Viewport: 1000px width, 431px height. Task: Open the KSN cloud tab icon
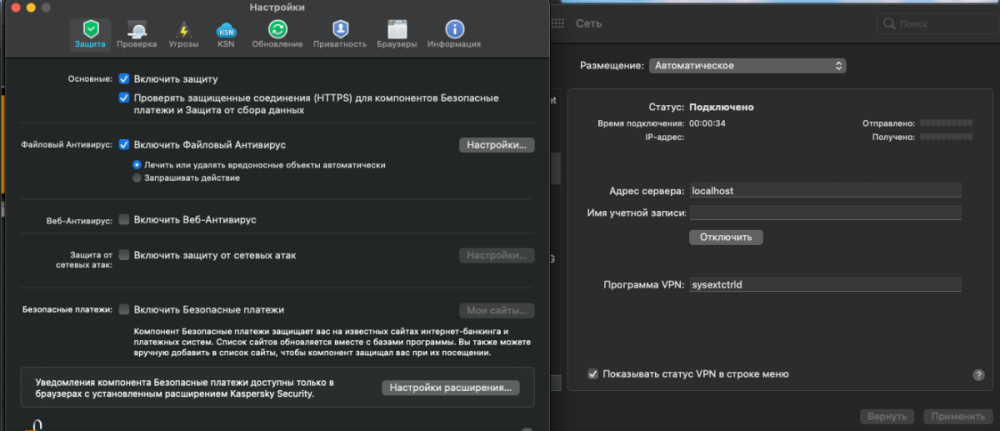226,29
